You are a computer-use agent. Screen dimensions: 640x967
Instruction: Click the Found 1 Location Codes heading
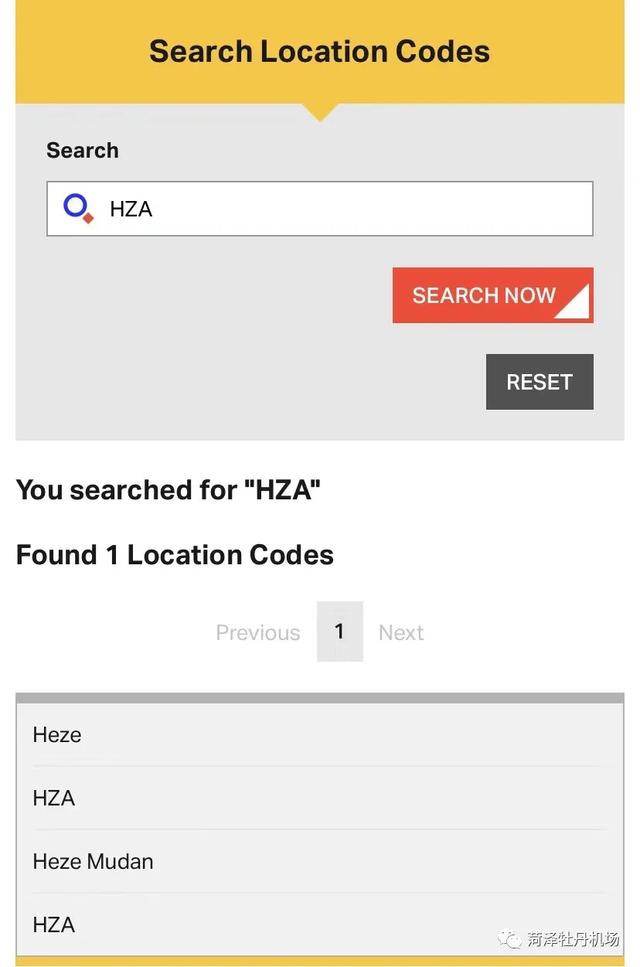174,554
